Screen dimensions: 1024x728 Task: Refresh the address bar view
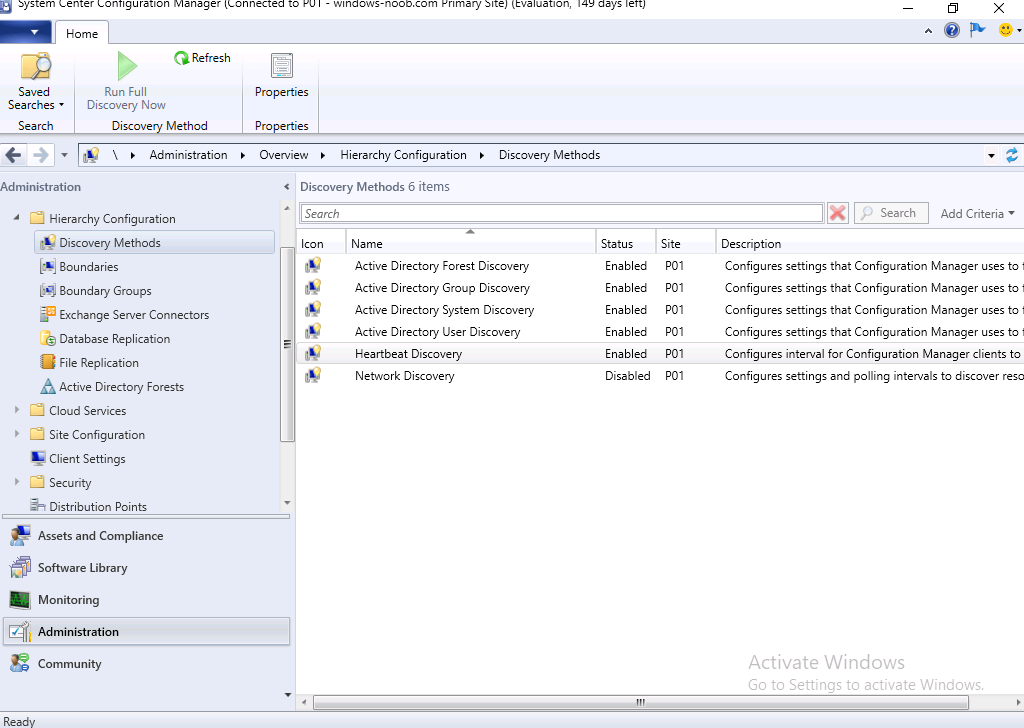(x=1012, y=155)
